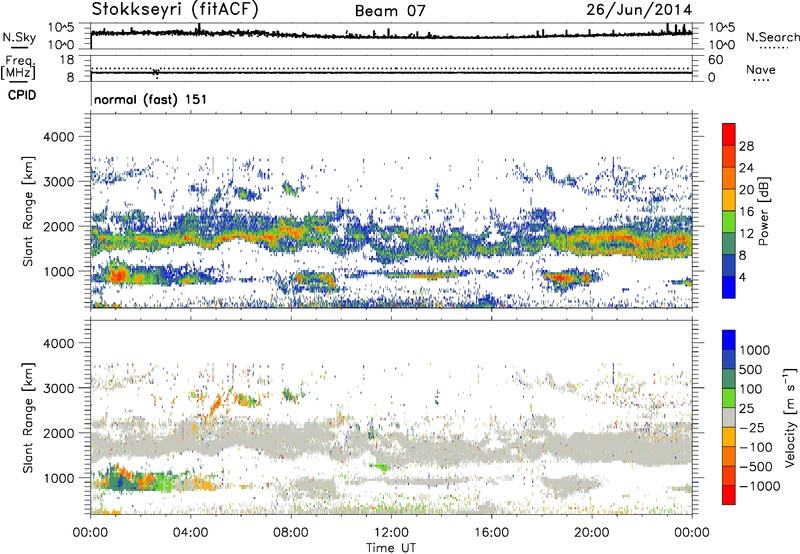
Task: Click the '04:00' time tick label
Action: coord(191,533)
